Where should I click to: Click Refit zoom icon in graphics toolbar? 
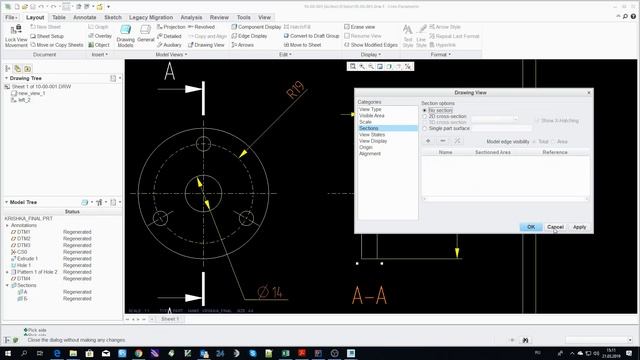click(x=353, y=67)
